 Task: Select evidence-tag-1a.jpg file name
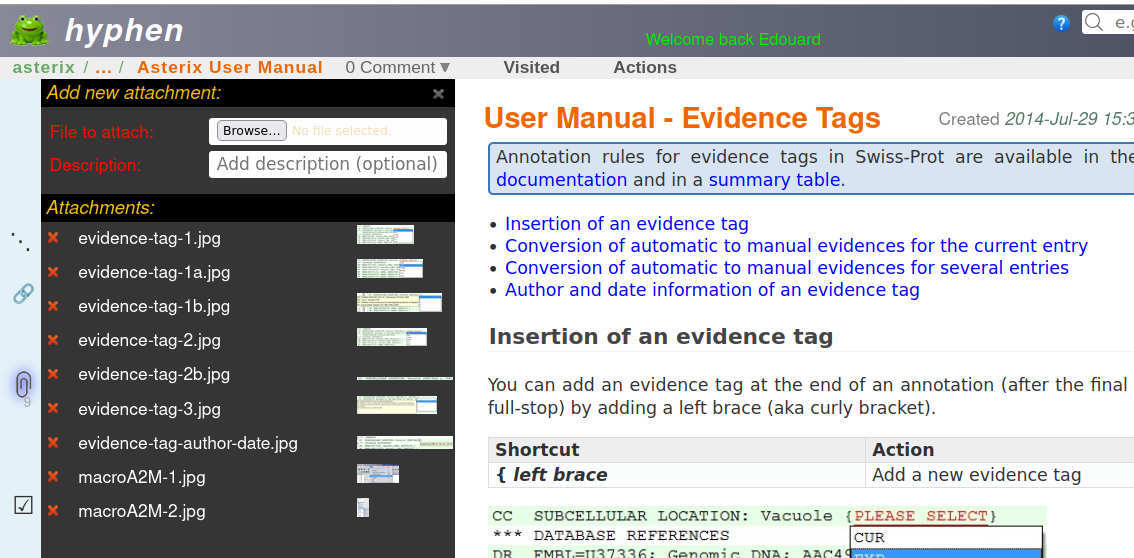click(154, 272)
